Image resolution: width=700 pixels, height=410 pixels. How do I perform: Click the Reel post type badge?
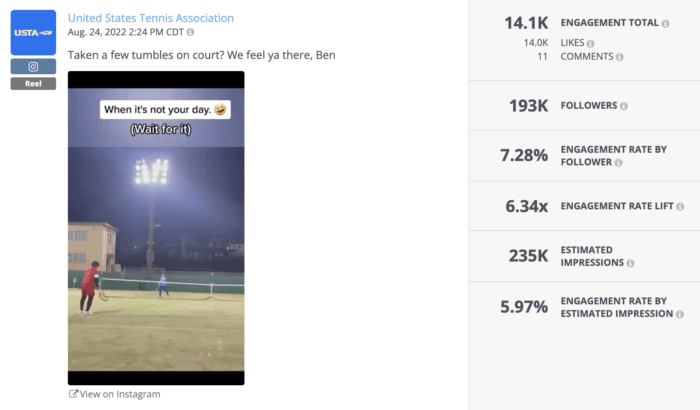tap(33, 84)
